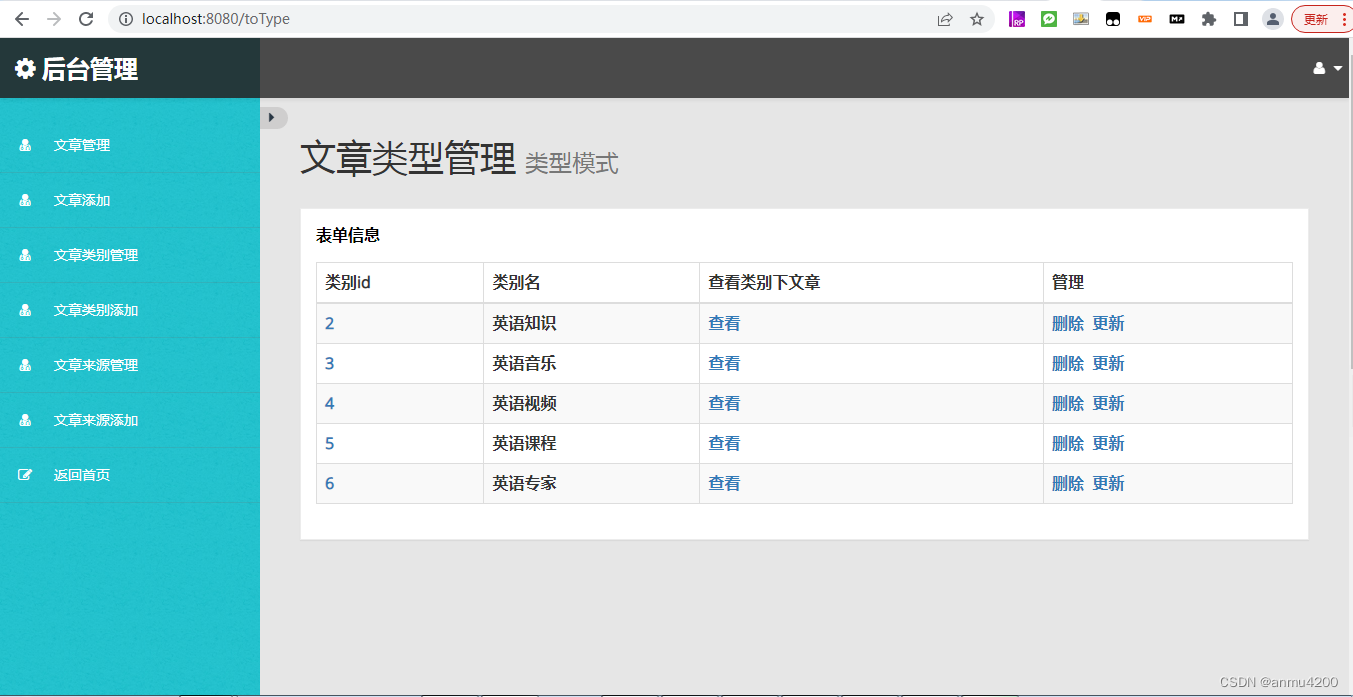The width and height of the screenshot is (1353, 697).
Task: Click the icon next to 文章来源添加
Action: (25, 420)
